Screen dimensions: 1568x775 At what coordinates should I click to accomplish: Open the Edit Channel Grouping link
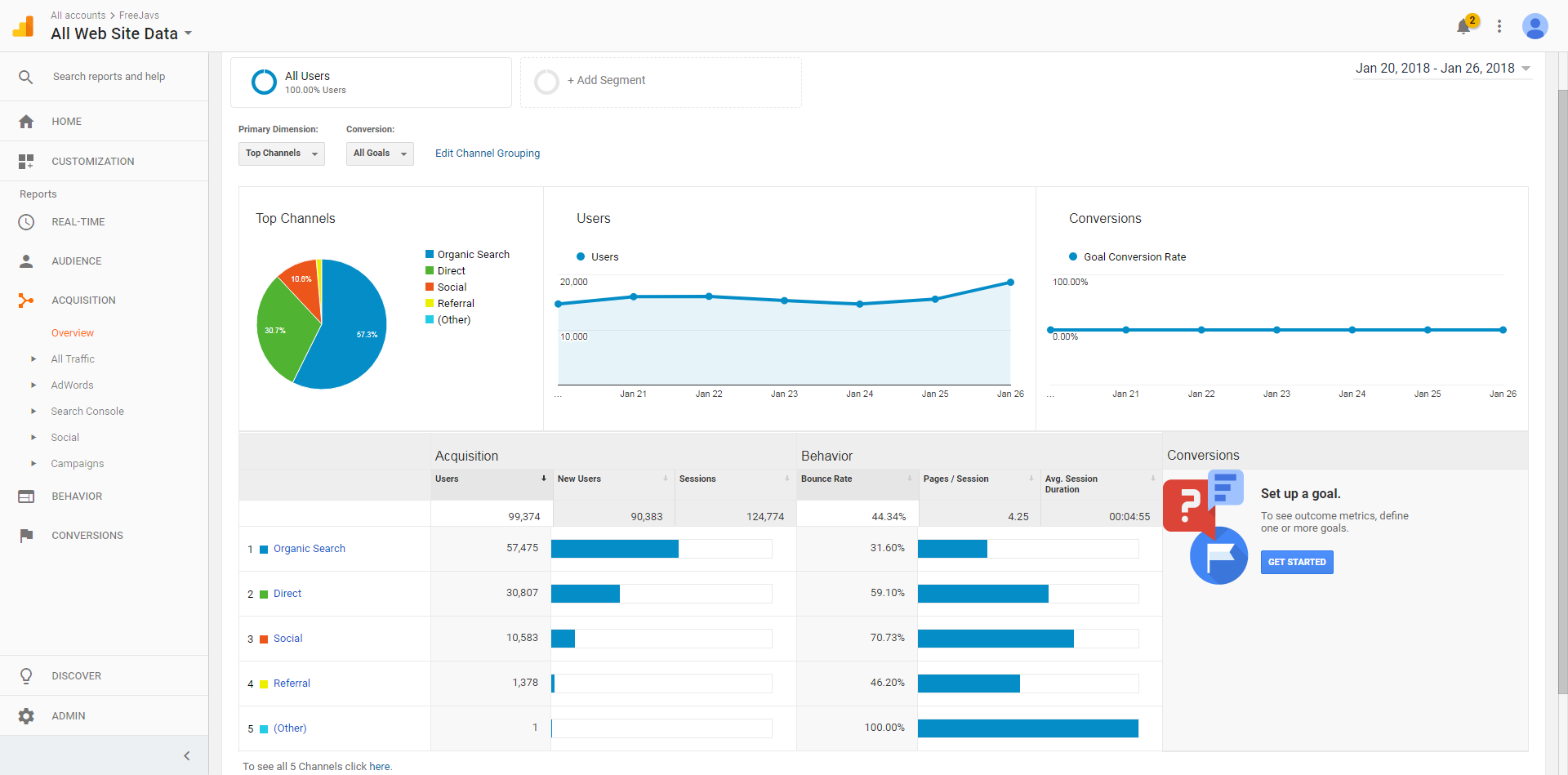488,154
